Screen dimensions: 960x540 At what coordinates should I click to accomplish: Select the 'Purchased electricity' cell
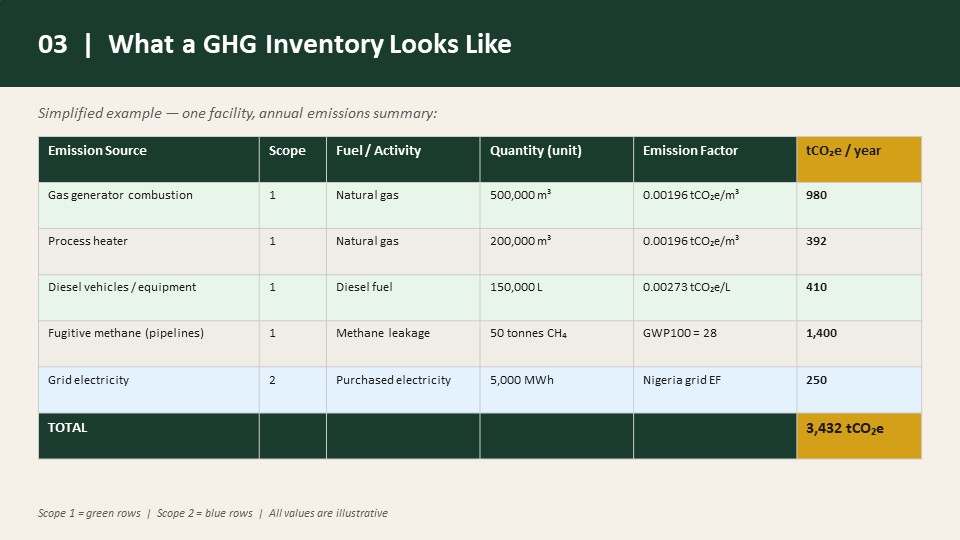pos(403,390)
